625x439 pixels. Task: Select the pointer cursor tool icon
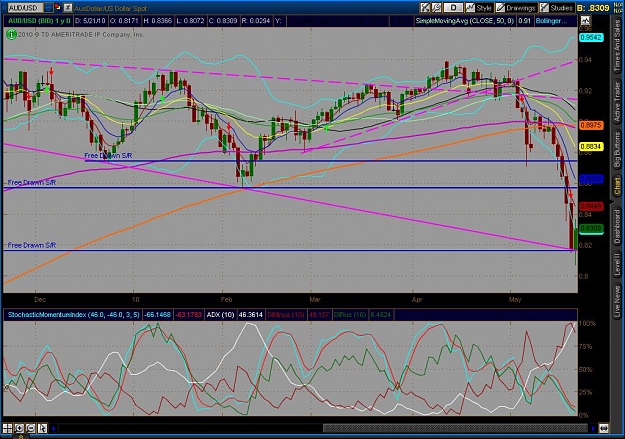[42, 428]
